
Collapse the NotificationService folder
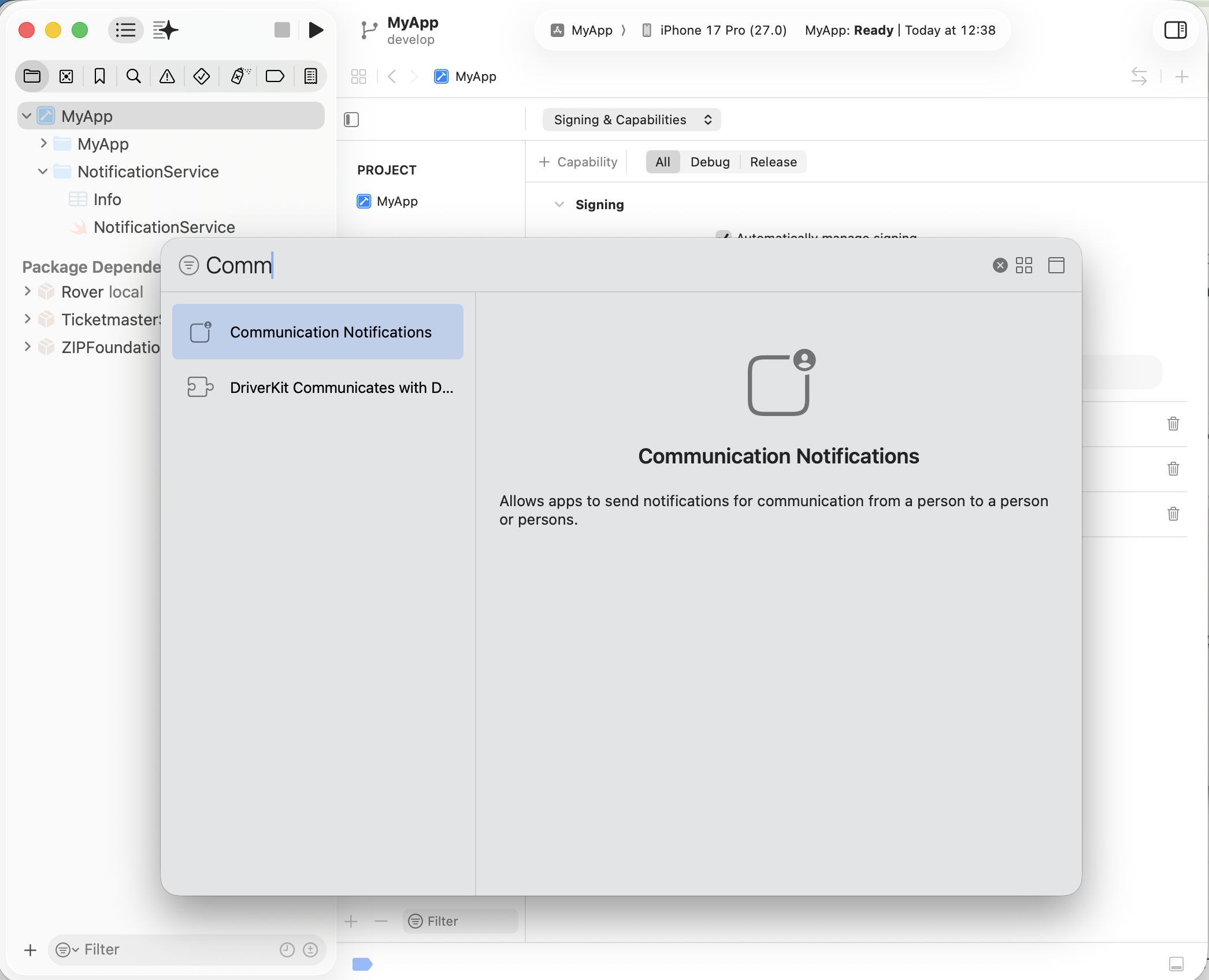[x=43, y=172]
